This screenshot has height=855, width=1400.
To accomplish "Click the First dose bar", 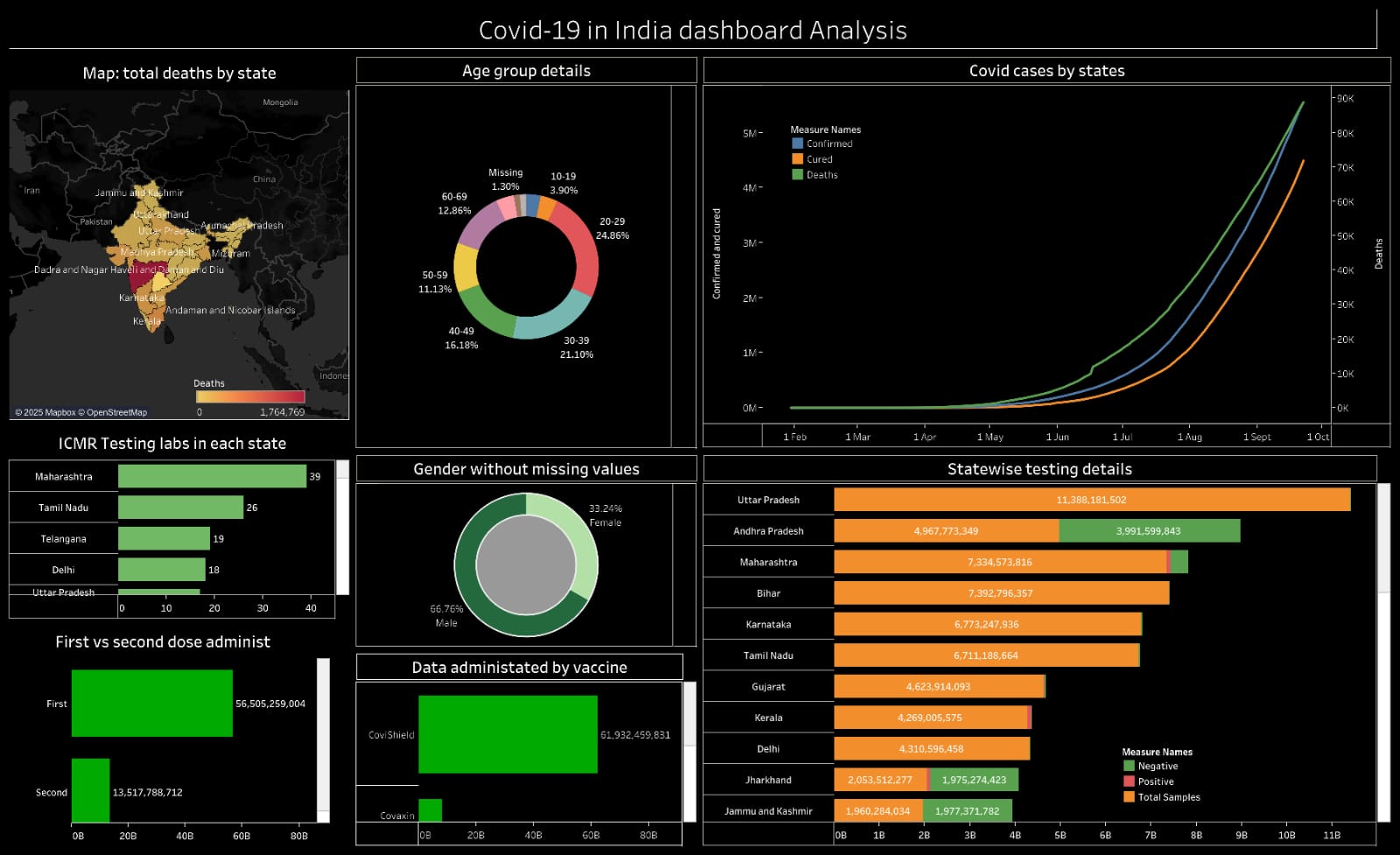I will tap(152, 704).
